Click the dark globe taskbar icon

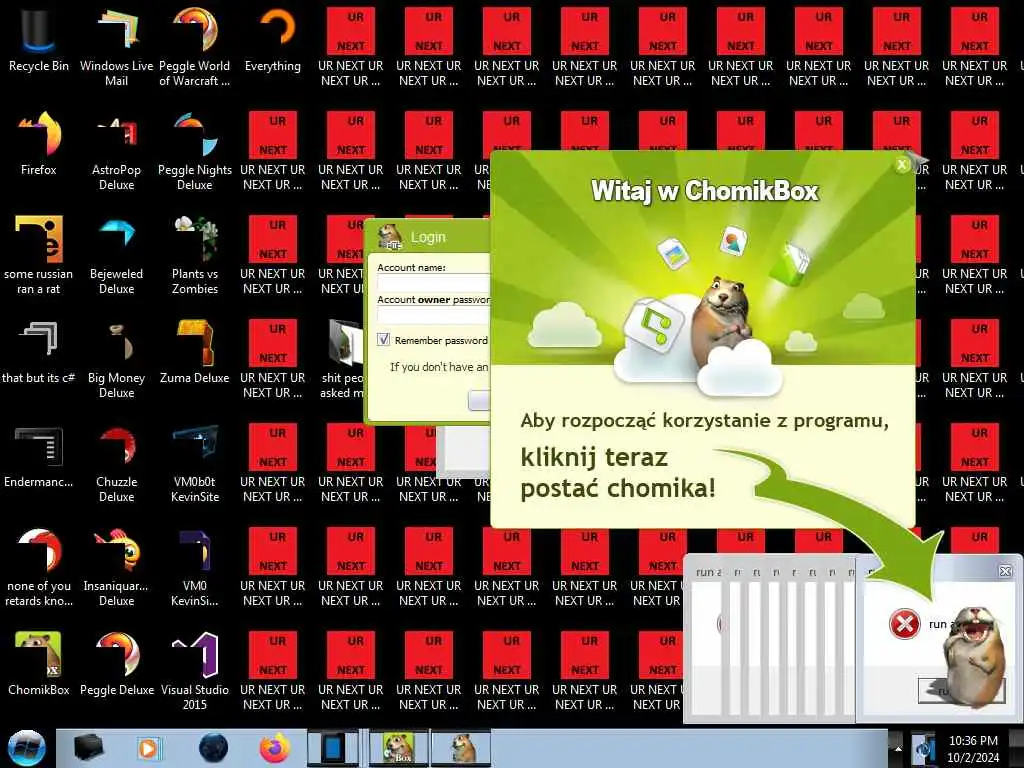(213, 748)
